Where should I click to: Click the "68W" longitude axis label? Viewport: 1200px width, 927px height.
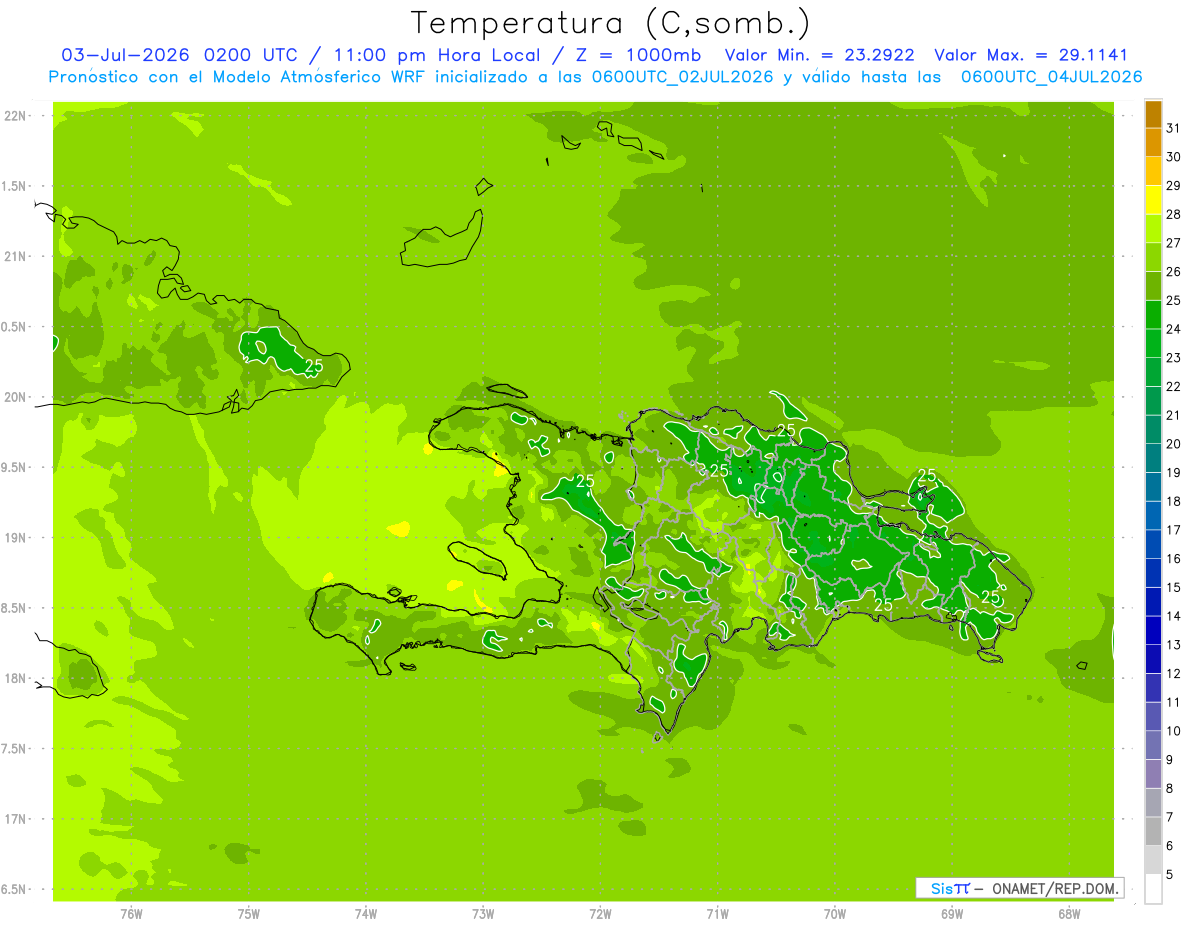(x=1069, y=914)
